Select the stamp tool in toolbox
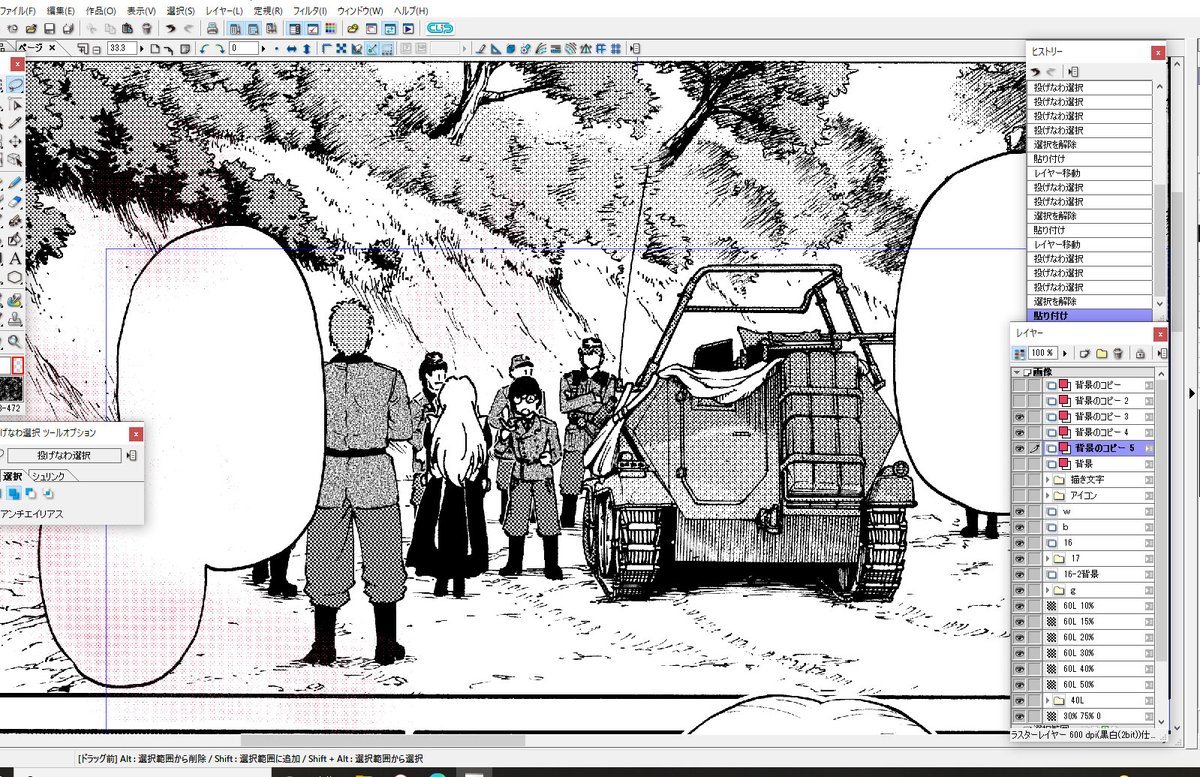Viewport: 1200px width, 777px height. coord(15,319)
